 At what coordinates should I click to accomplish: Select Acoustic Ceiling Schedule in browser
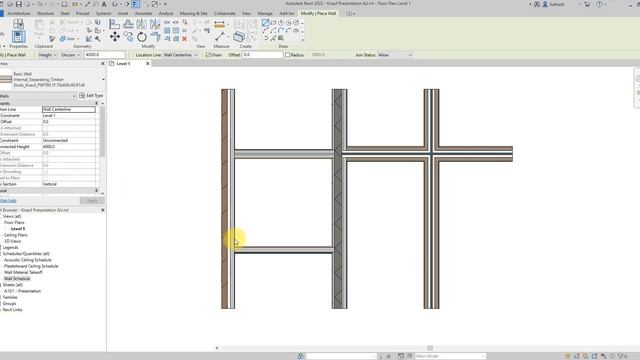click(x=28, y=260)
